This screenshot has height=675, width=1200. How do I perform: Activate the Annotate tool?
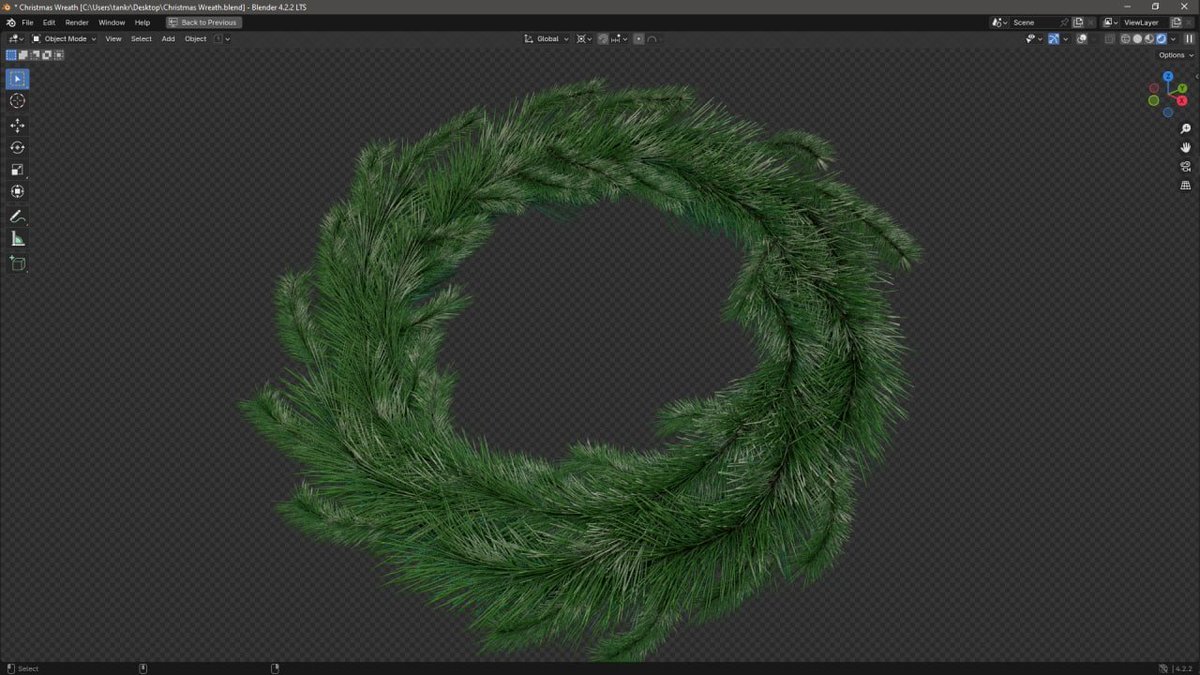[17, 217]
